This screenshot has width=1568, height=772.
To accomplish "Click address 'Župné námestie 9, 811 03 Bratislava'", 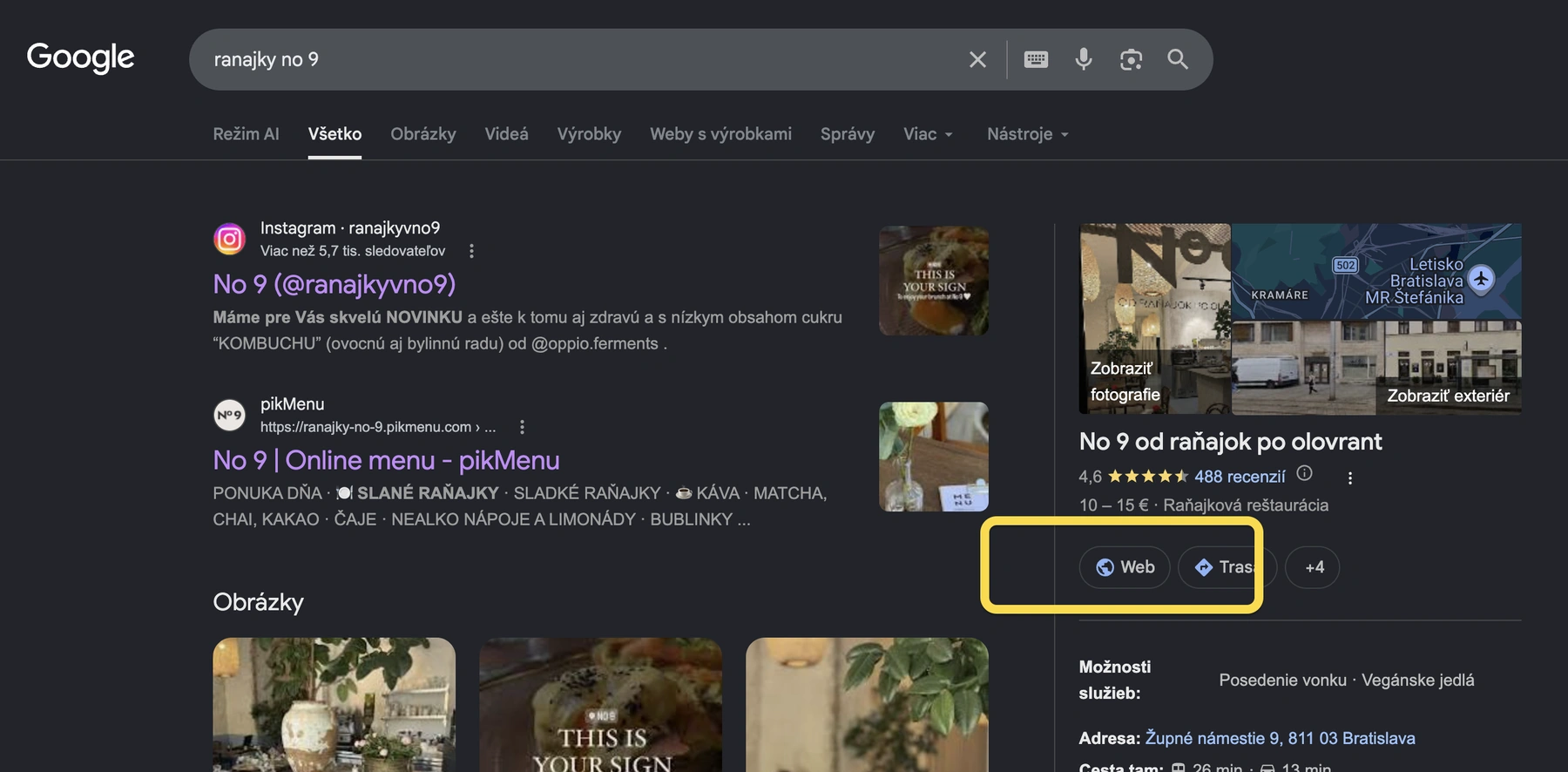I will [x=1280, y=738].
